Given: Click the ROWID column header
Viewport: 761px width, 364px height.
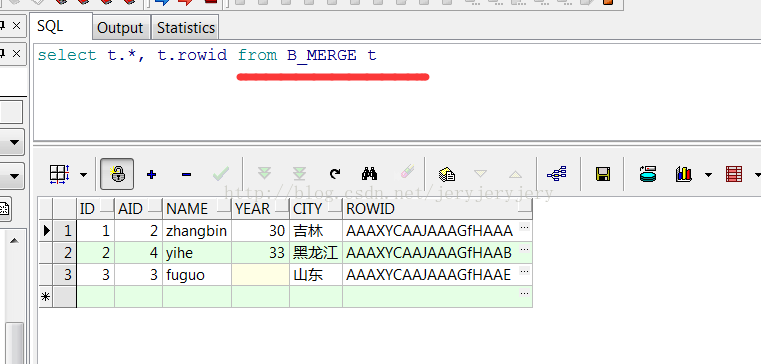Looking at the screenshot, I should [x=437, y=209].
